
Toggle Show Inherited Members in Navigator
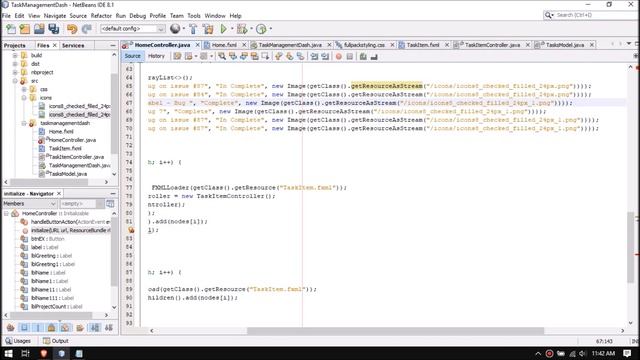pyautogui.click(x=10, y=327)
